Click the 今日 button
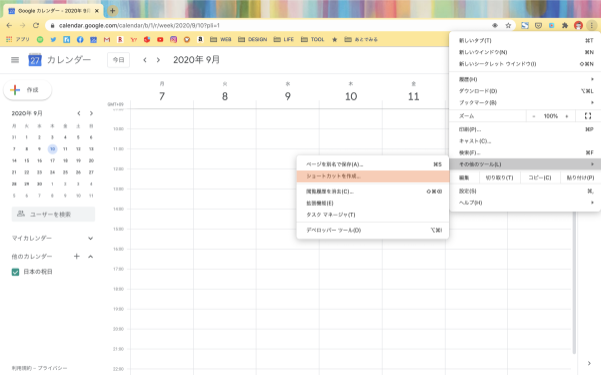601x375 pixels. pos(118,60)
